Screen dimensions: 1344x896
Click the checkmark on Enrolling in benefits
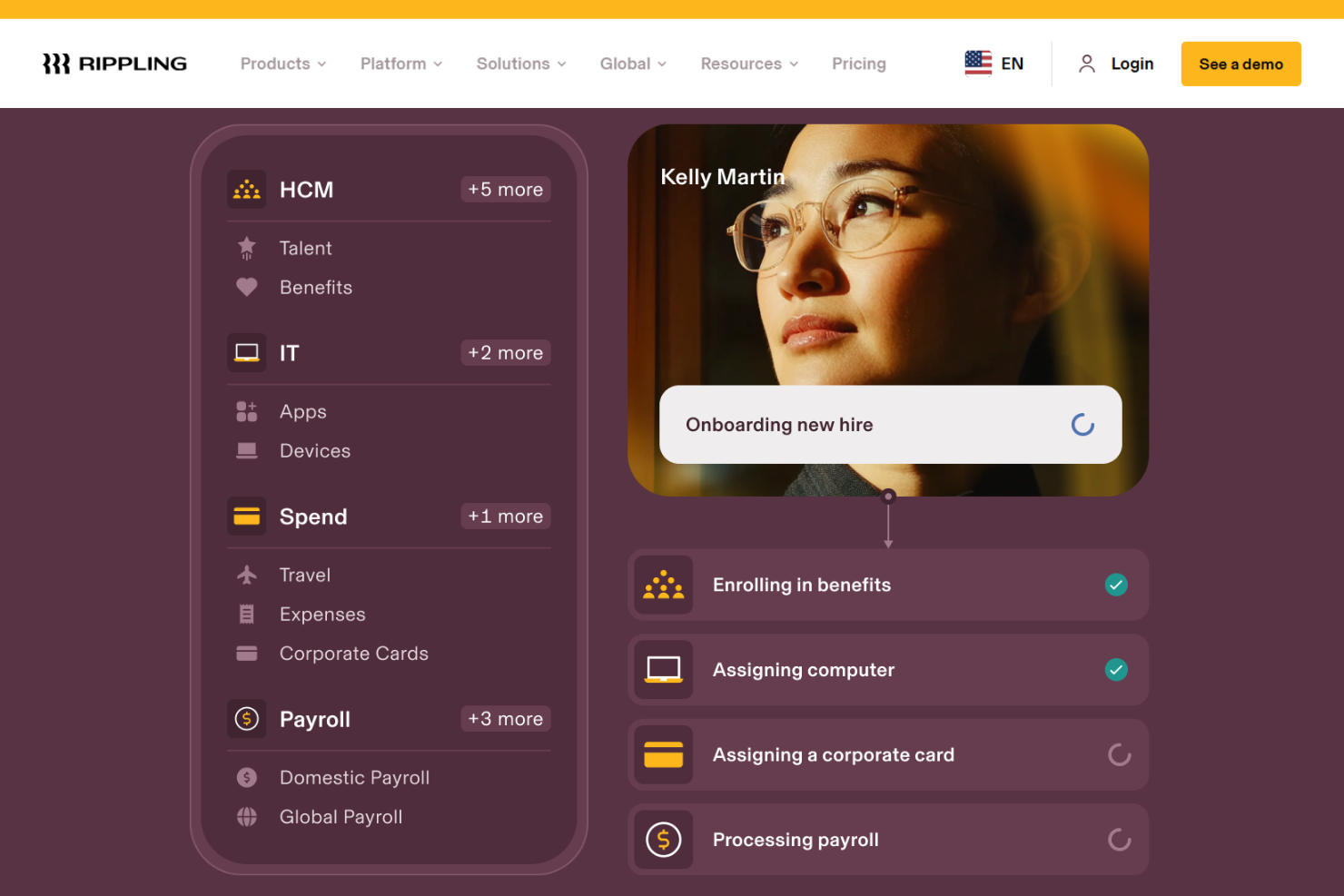click(1116, 585)
